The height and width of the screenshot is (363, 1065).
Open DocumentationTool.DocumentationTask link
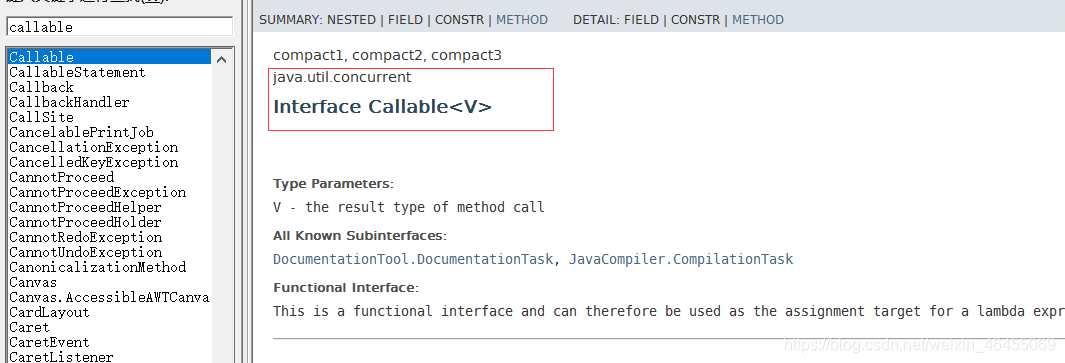[413, 259]
